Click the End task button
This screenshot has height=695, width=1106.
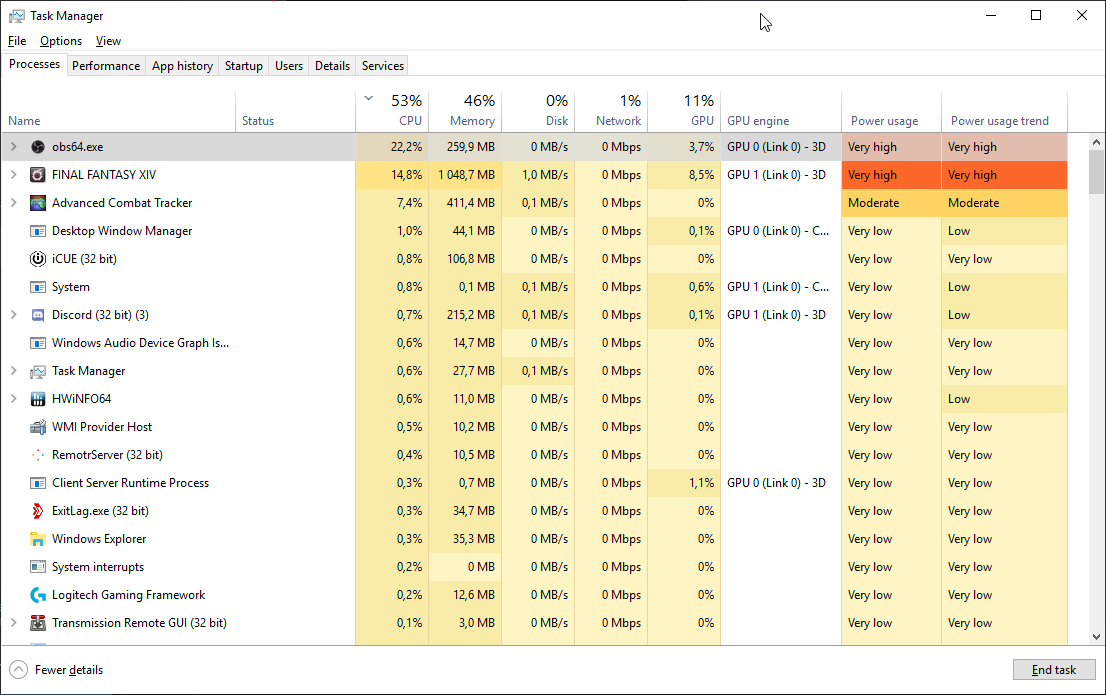(1053, 670)
